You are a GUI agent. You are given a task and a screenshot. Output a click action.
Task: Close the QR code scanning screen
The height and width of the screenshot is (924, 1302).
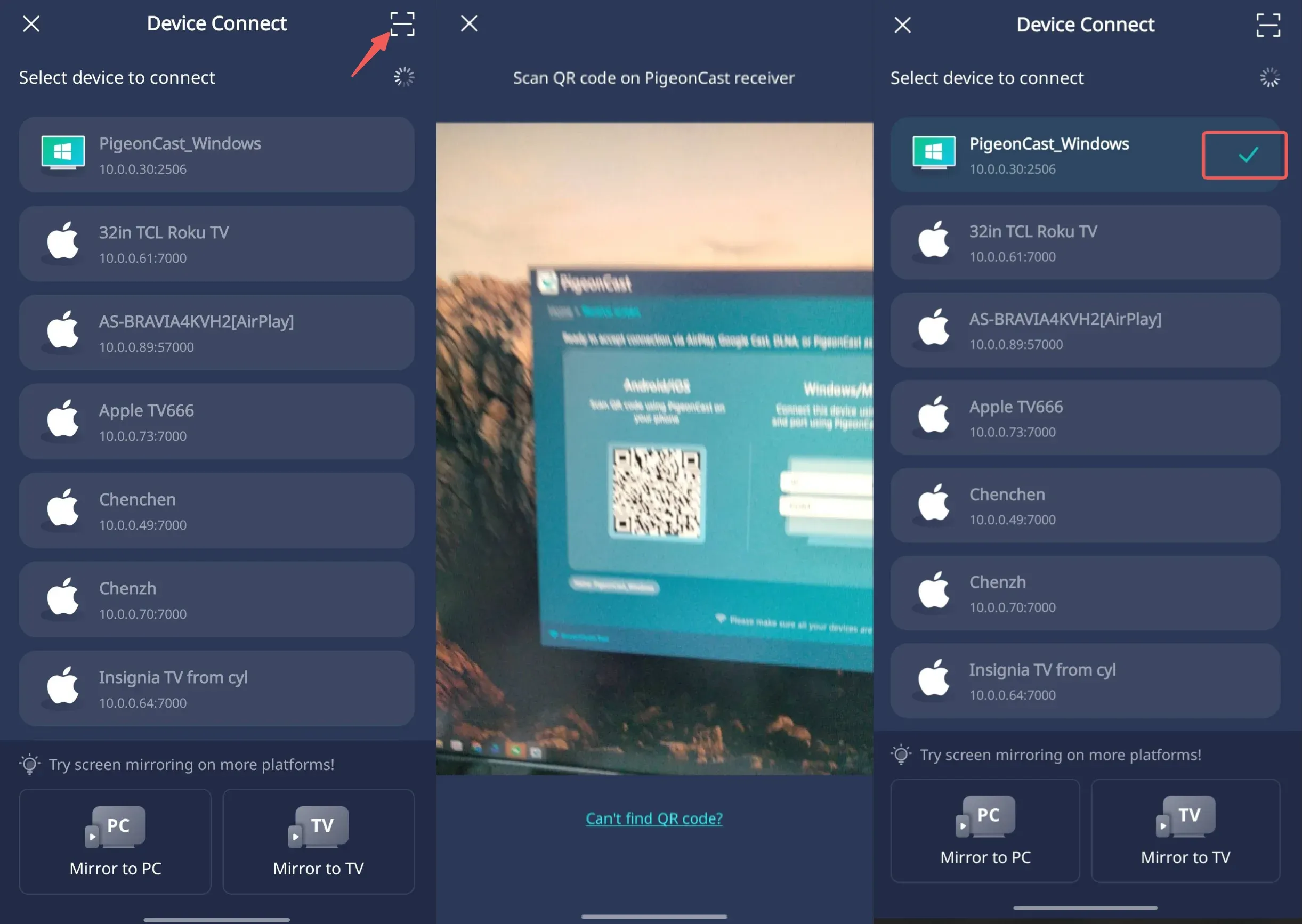click(469, 23)
